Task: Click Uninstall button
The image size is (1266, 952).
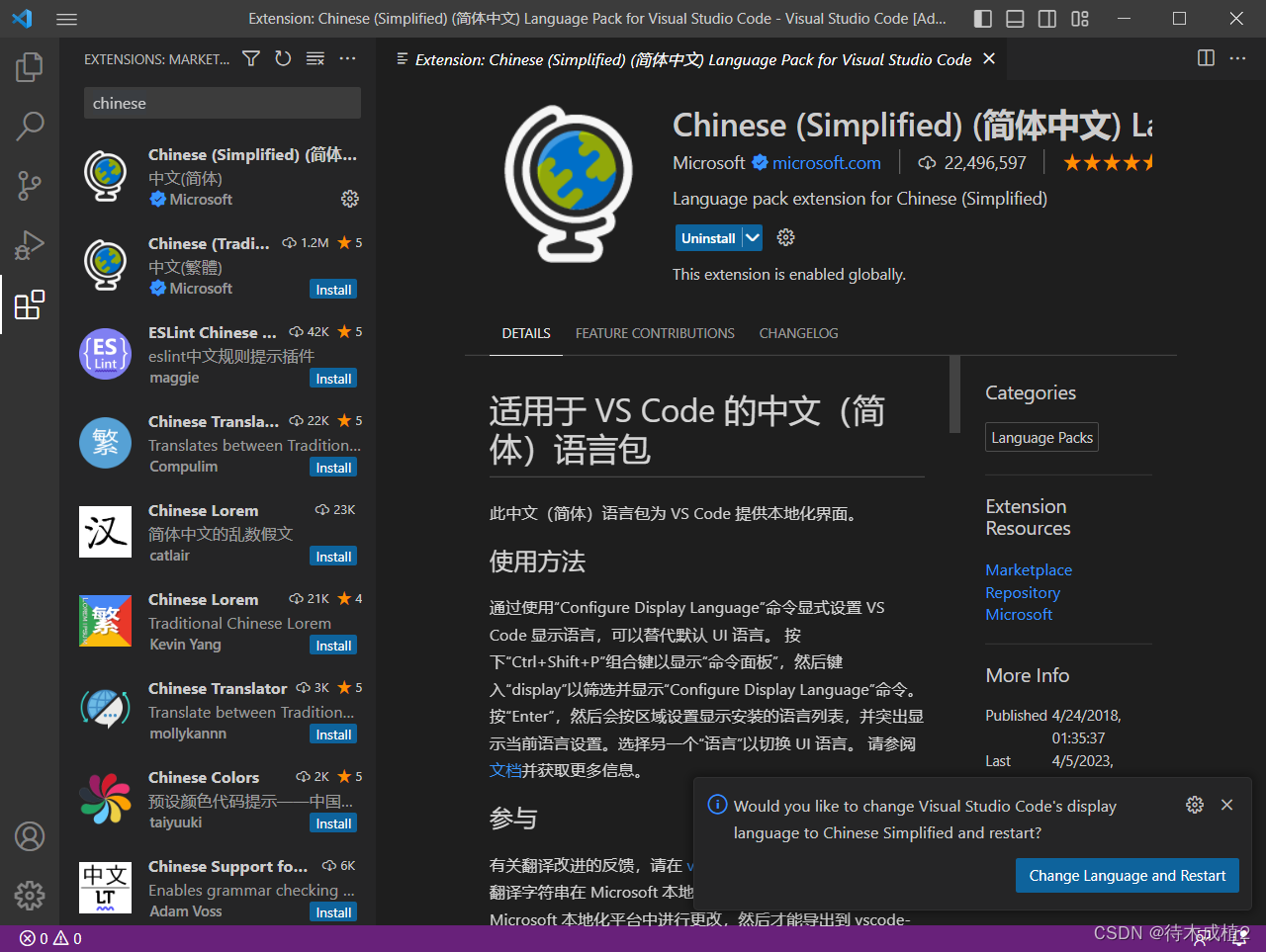Action: pos(708,237)
